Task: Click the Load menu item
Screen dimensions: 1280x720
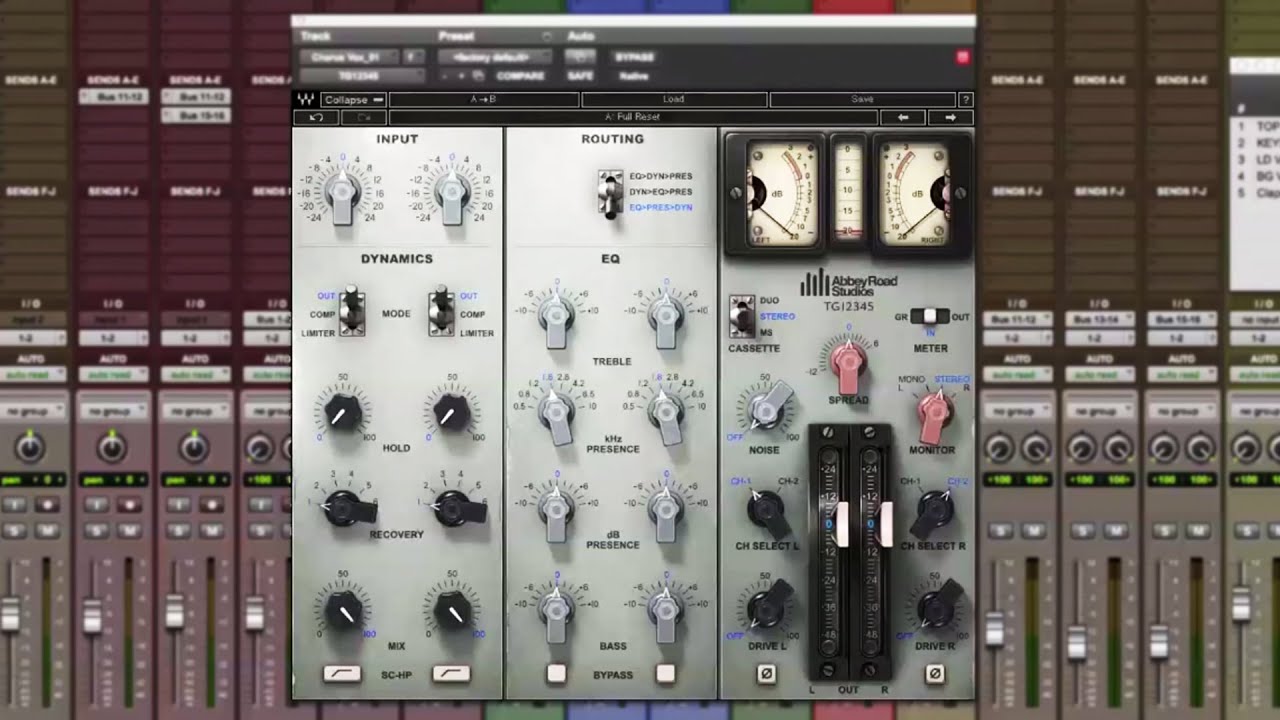Action: click(x=674, y=100)
